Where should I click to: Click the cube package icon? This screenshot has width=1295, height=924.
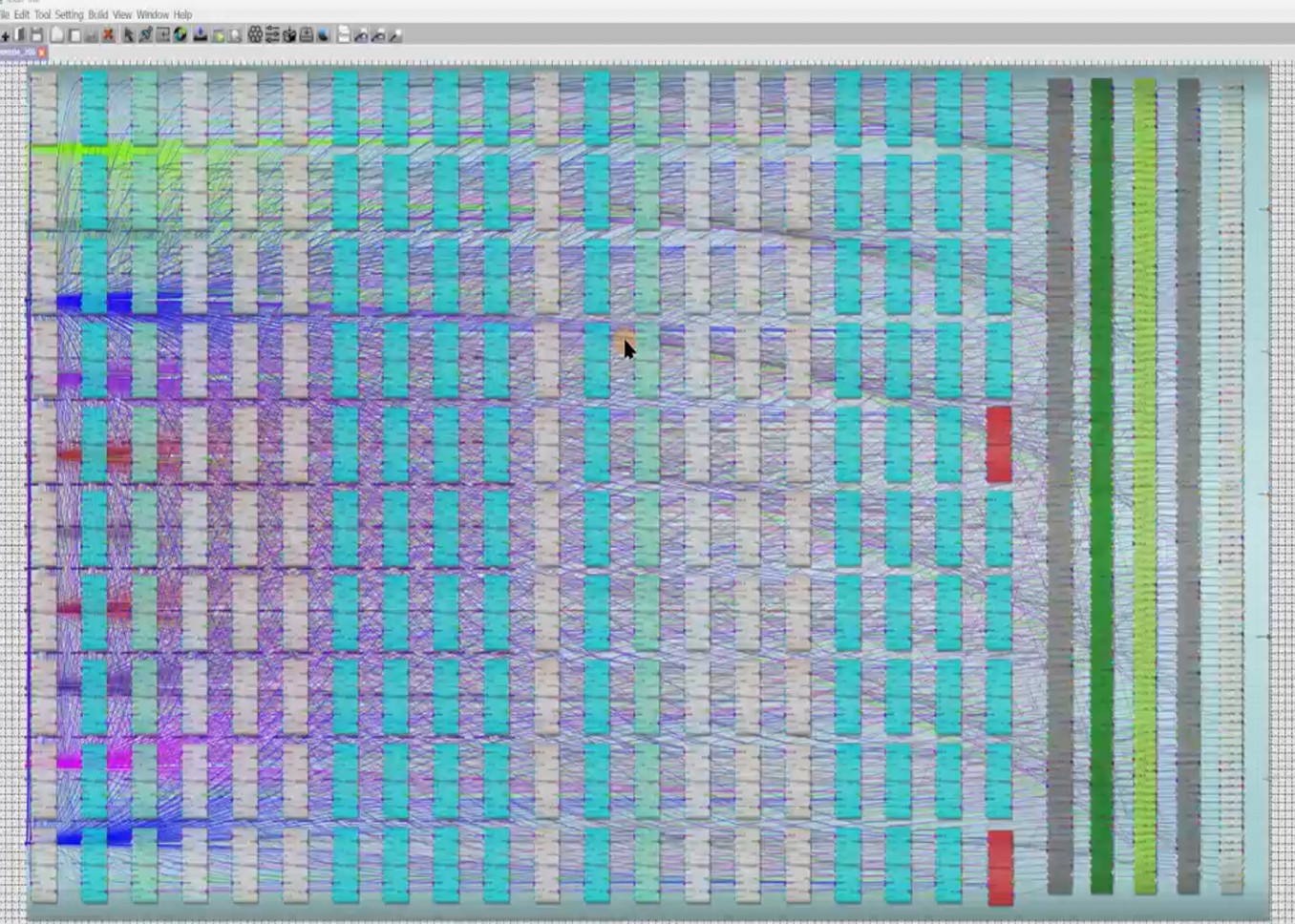[x=289, y=35]
